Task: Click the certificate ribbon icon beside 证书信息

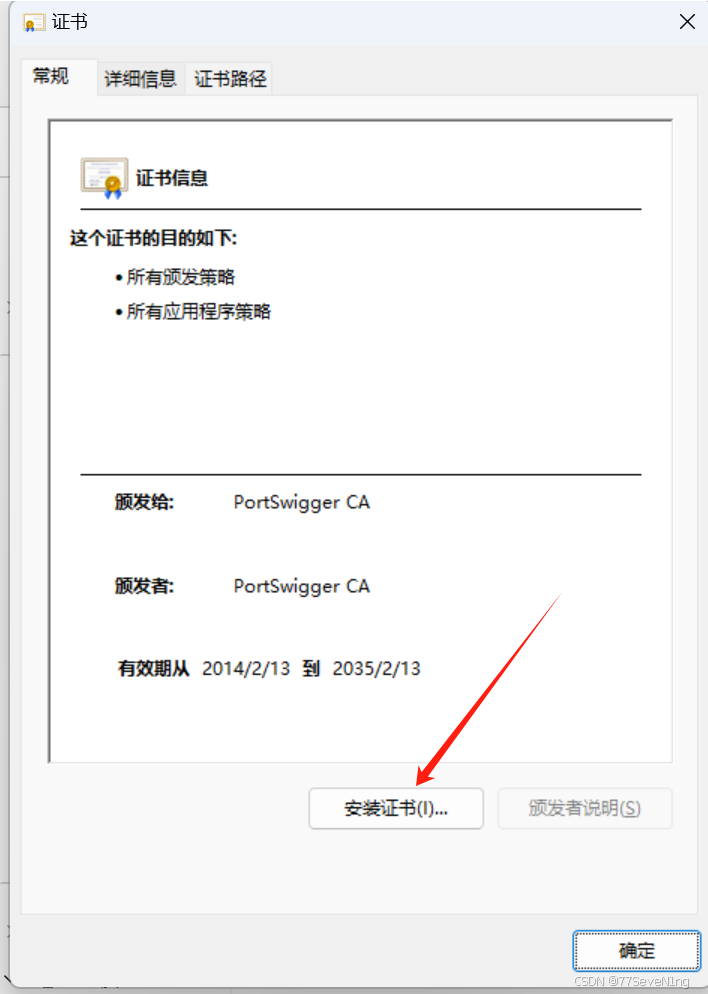Action: tap(105, 178)
